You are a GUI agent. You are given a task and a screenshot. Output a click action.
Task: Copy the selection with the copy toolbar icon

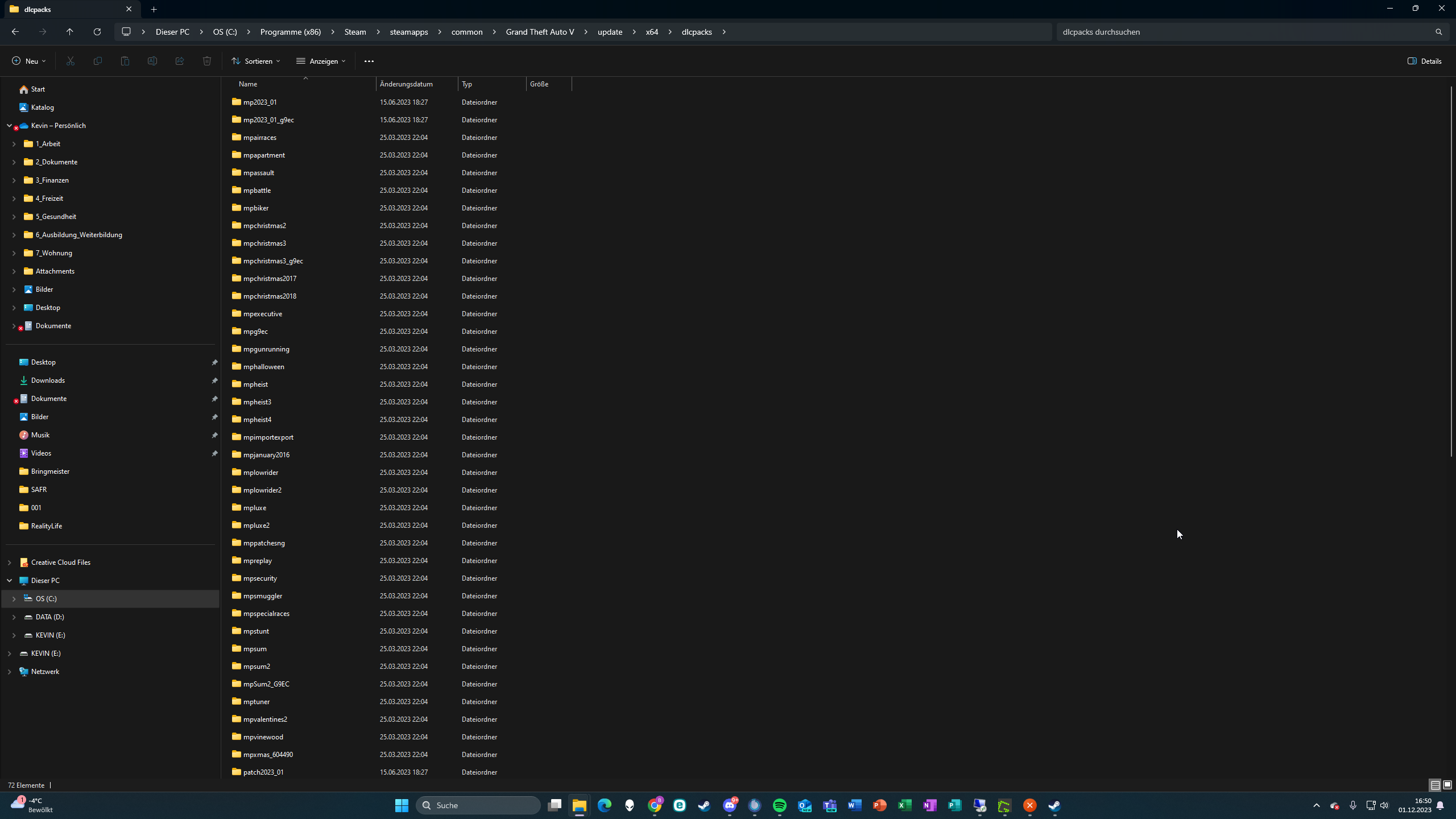[97, 61]
